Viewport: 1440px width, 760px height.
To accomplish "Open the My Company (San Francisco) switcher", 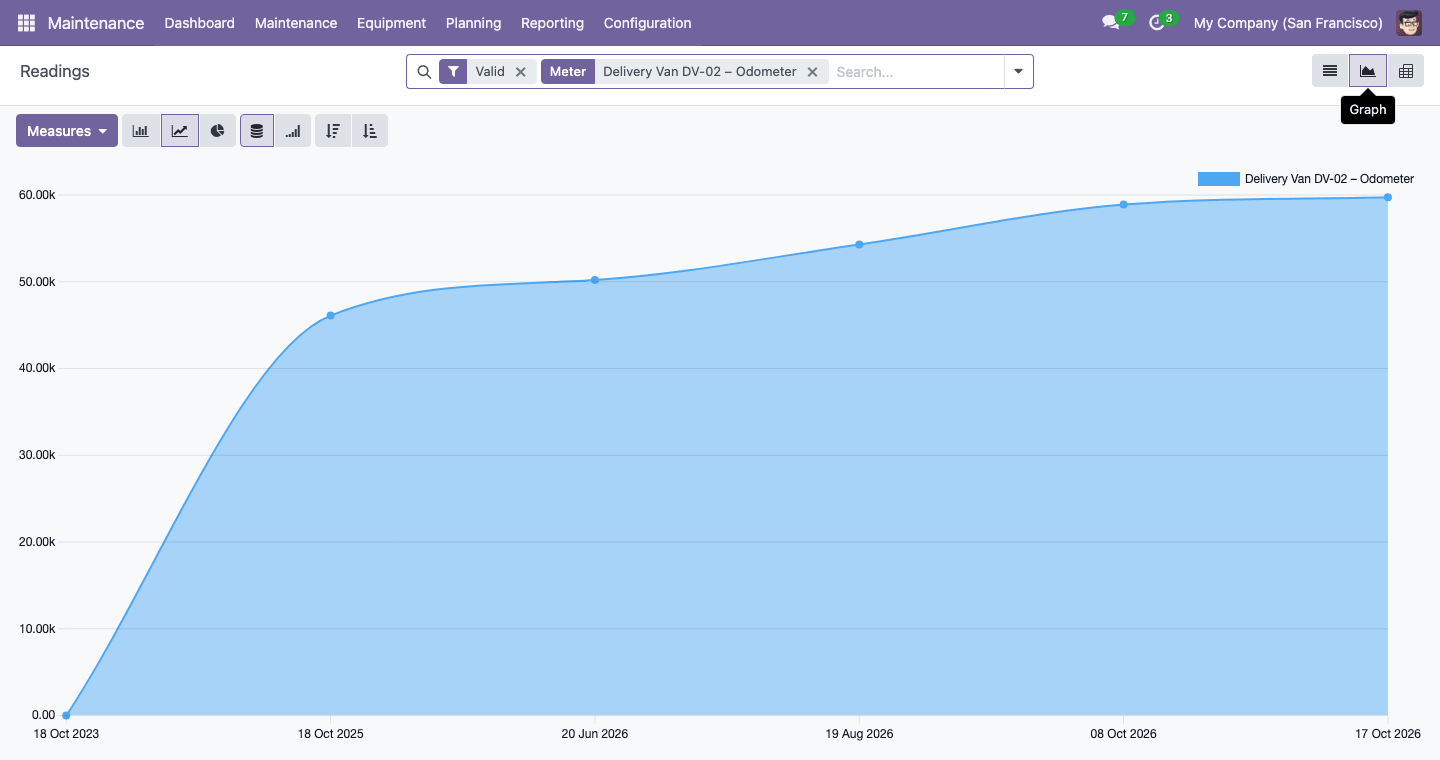I will point(1288,23).
